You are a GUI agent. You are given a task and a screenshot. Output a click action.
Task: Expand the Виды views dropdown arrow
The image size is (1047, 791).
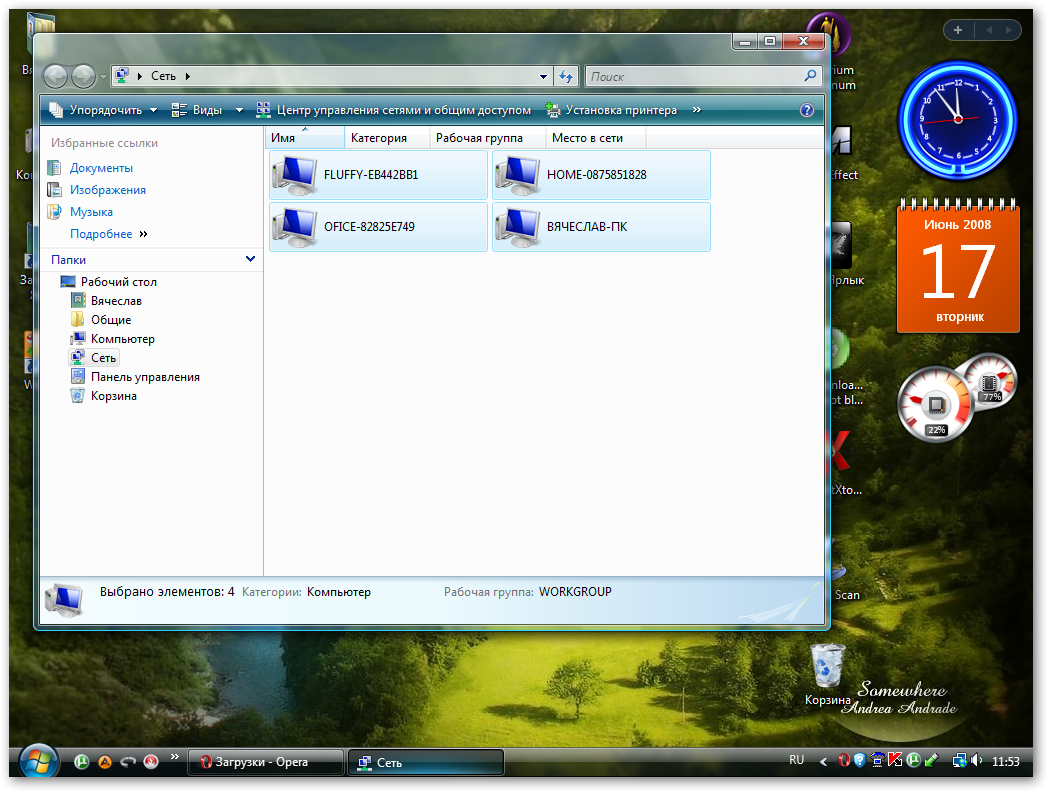tap(240, 110)
